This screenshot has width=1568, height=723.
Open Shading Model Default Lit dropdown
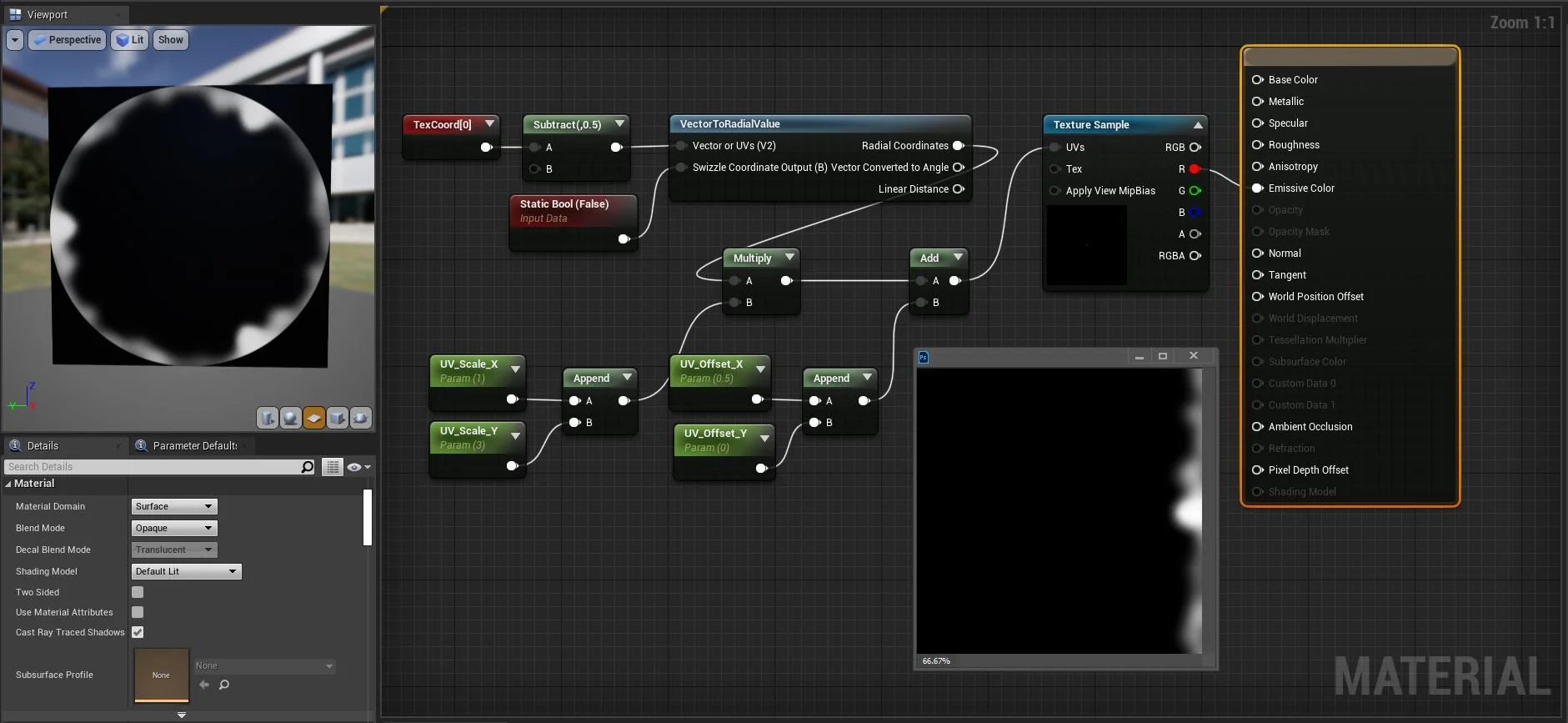tap(186, 571)
